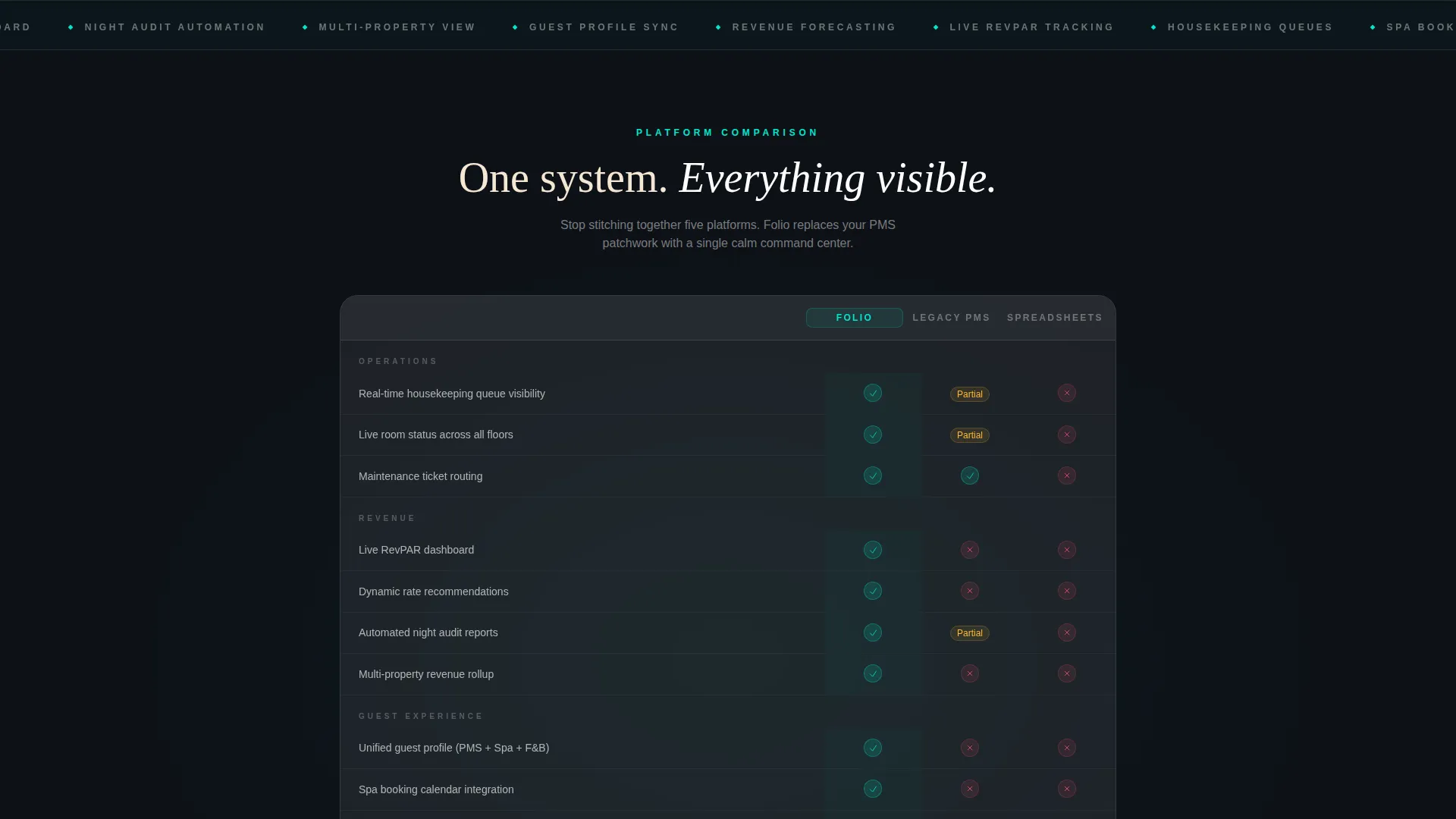Screen dimensions: 1456x819
Task: Click Legacy PMS cross for Live RevPAR dashboard
Action: [970, 550]
